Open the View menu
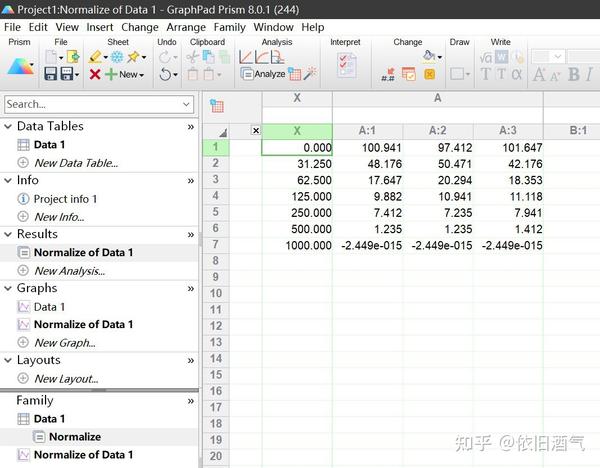 67,27
